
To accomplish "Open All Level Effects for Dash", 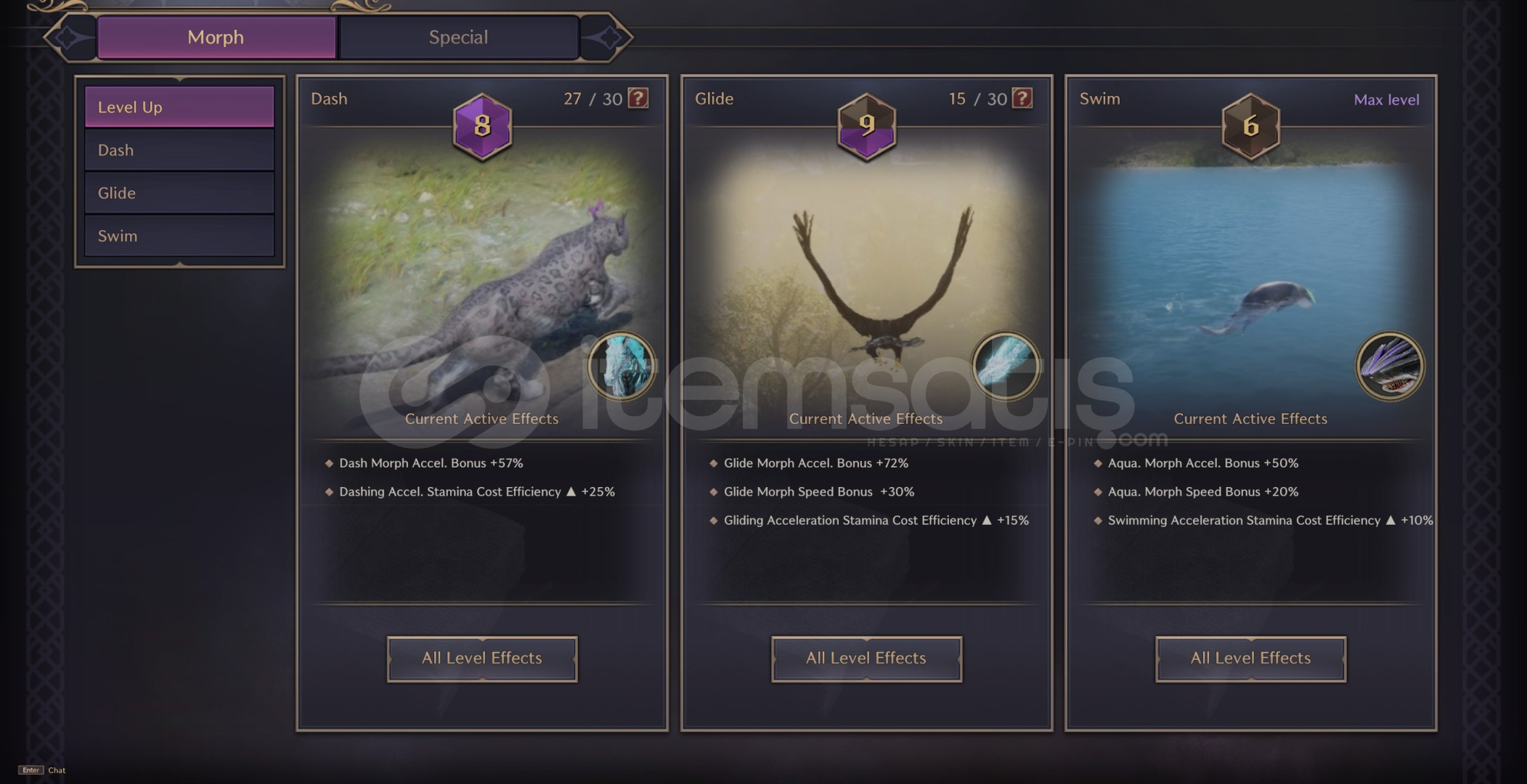I will 482,658.
